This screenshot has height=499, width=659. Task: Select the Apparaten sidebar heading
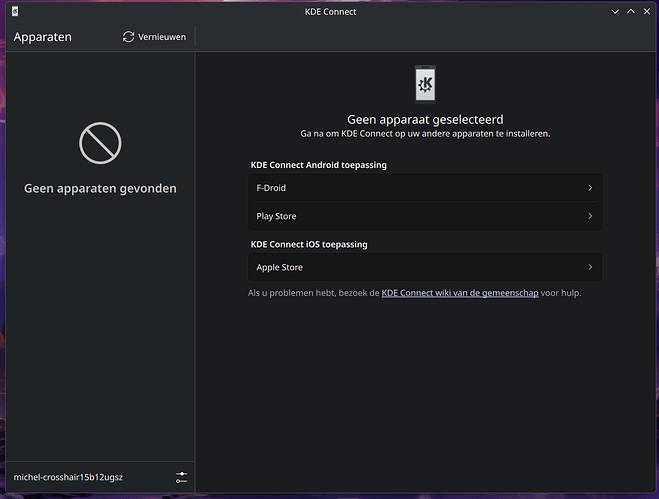(x=42, y=37)
